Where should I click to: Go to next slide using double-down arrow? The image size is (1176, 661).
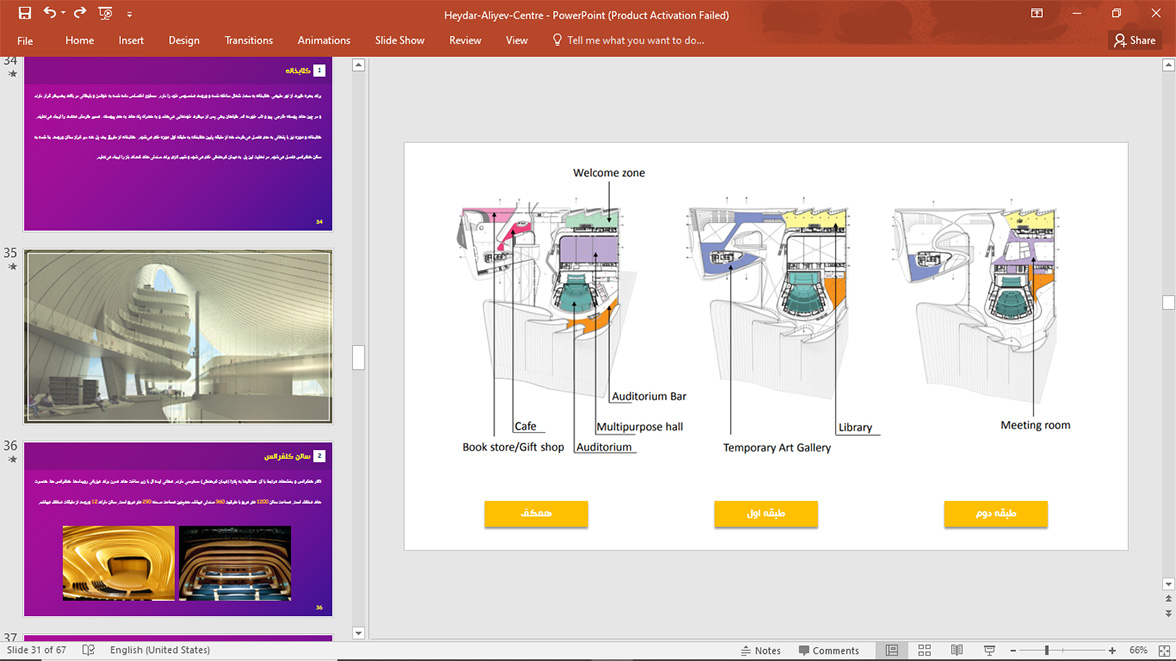[x=1168, y=613]
